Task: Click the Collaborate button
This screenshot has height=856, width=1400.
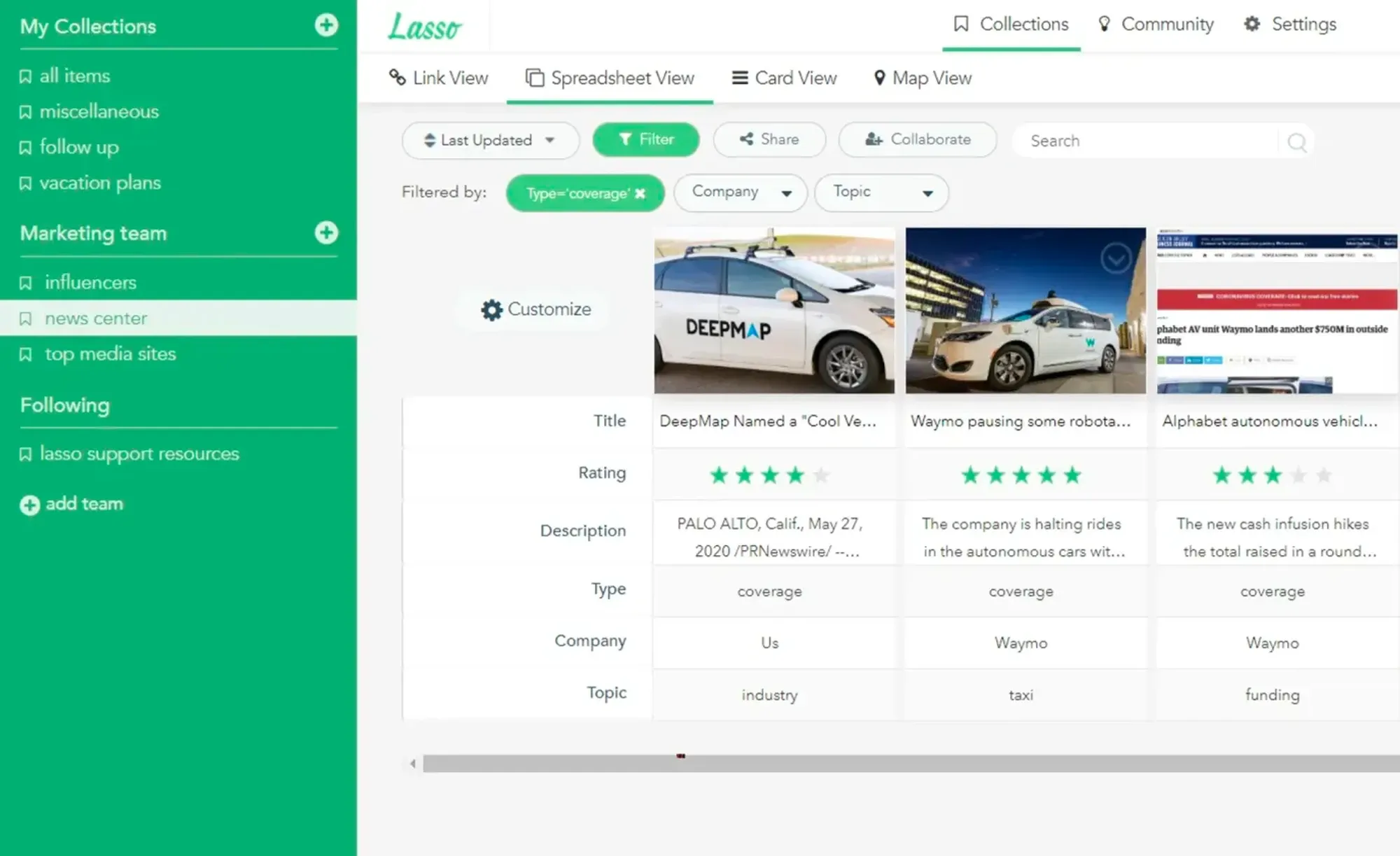Action: click(917, 139)
